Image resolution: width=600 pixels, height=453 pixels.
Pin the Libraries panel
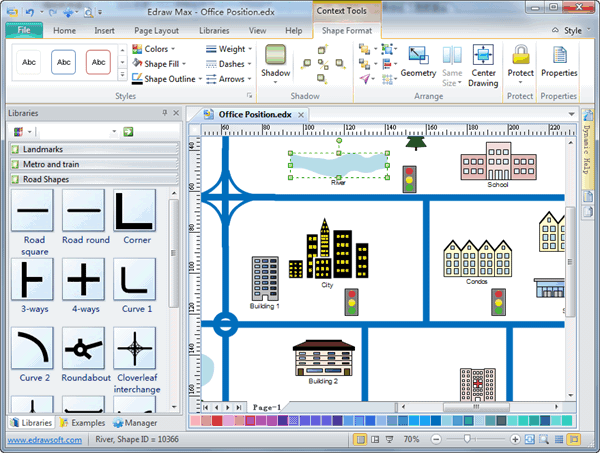[x=165, y=114]
